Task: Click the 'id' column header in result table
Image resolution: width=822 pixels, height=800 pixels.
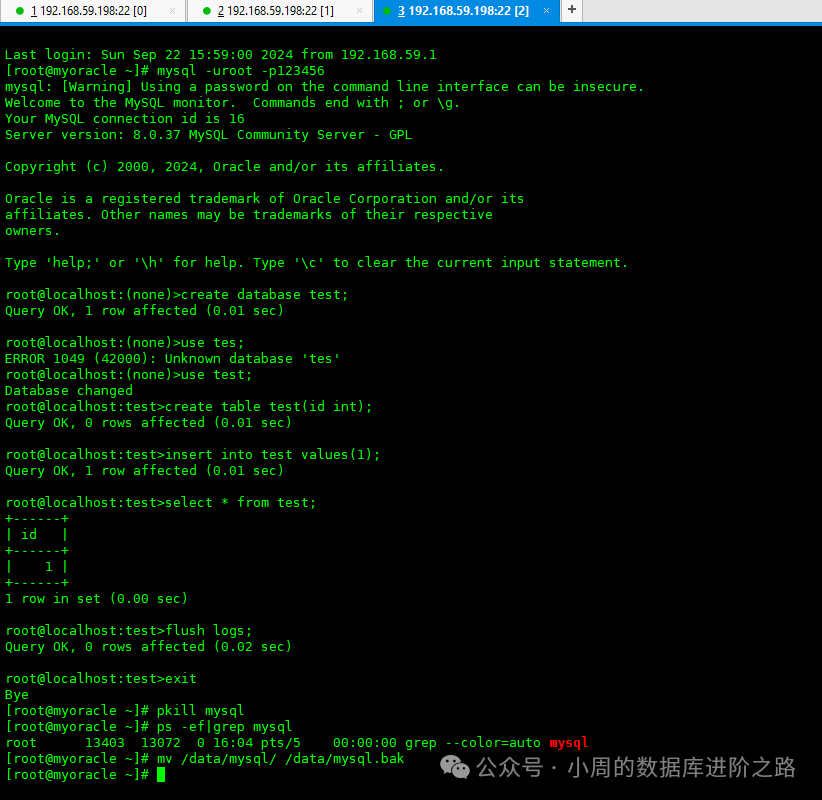Action: click(x=29, y=535)
